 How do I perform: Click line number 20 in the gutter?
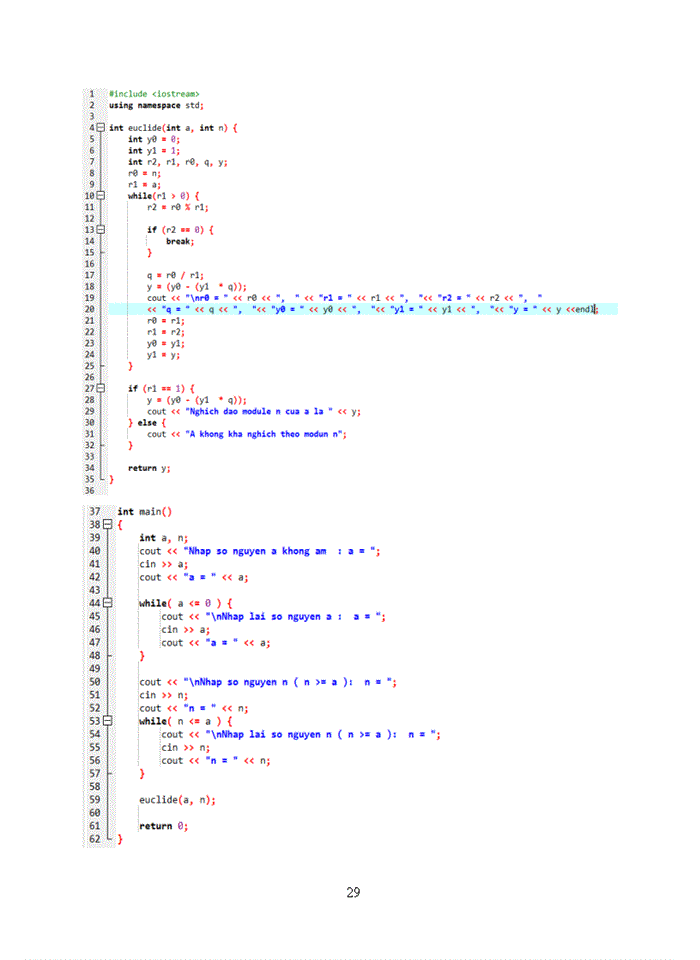(90, 309)
